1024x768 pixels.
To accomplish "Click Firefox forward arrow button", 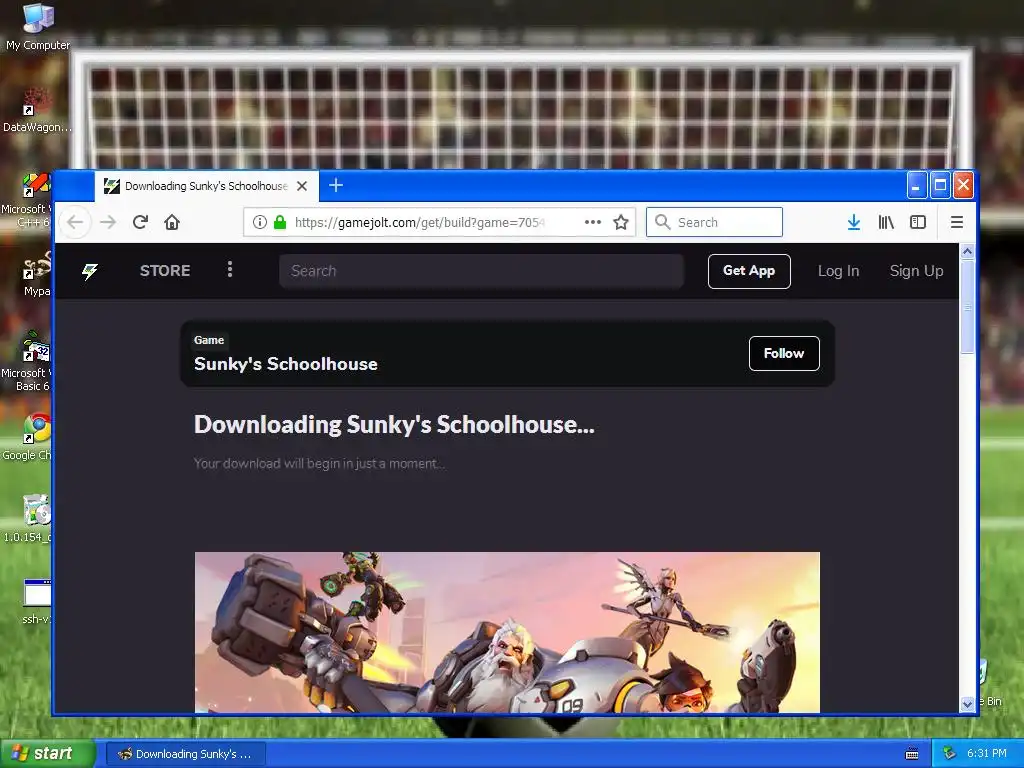I will click(x=108, y=223).
